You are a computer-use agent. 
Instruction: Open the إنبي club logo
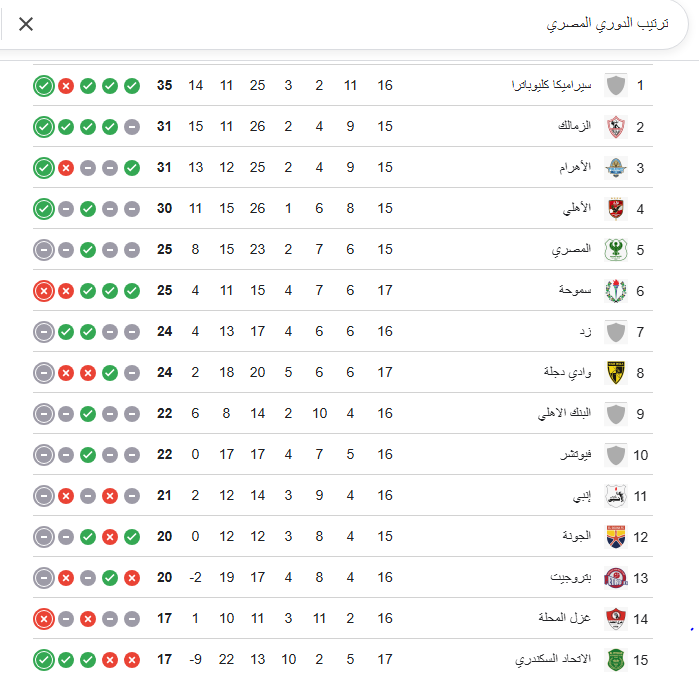tap(616, 496)
